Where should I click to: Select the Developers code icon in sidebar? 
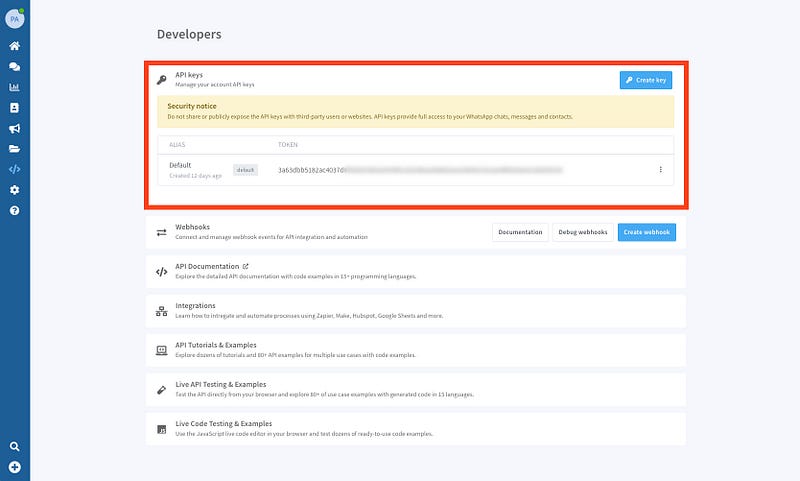tap(14, 169)
